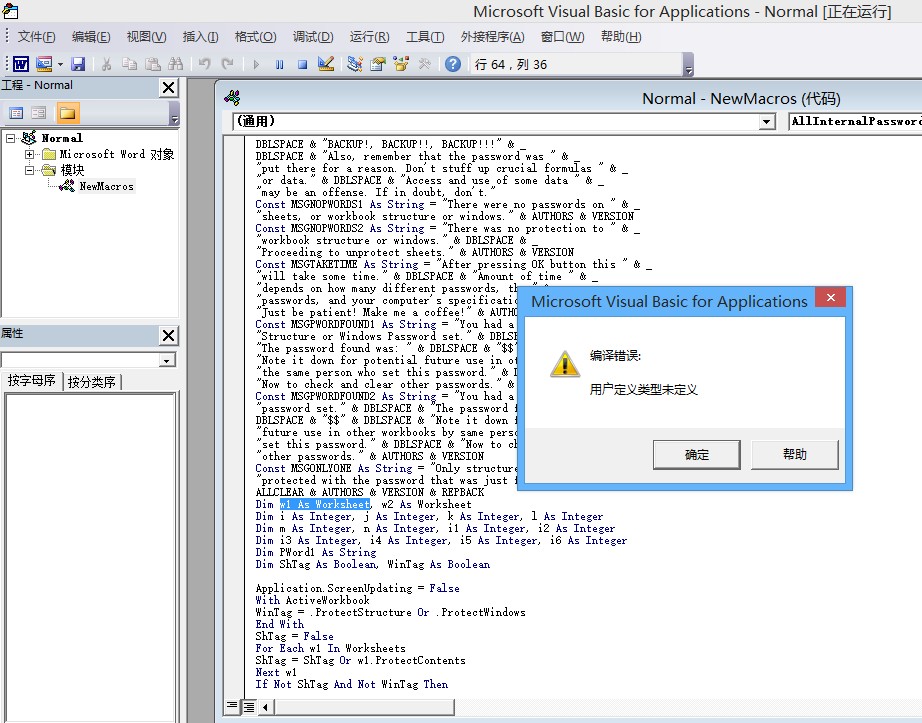This screenshot has width=922, height=723.
Task: Click the Insert UserForm toolbar icon
Action: click(x=44, y=63)
